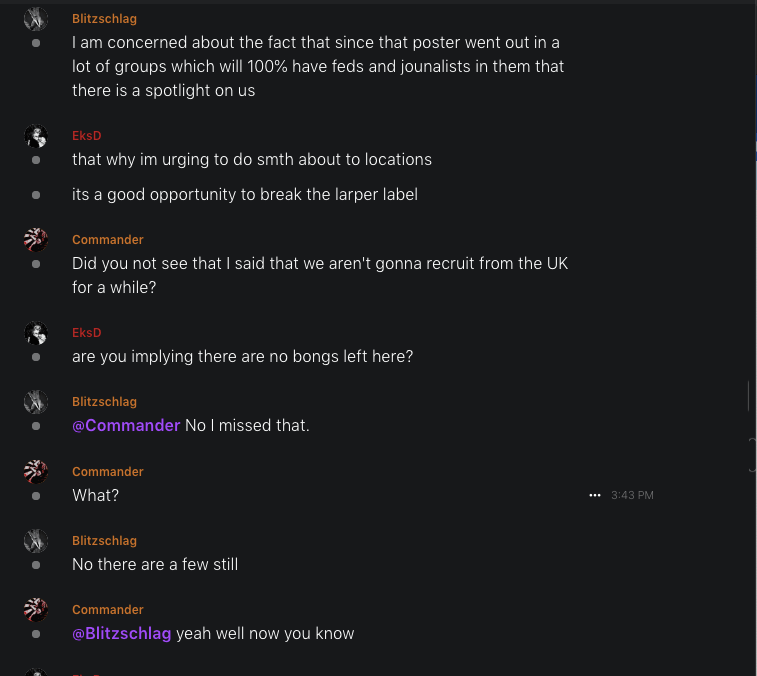Click the EksD username above the locations message
Screen dimensions: 757x676
[87, 136]
